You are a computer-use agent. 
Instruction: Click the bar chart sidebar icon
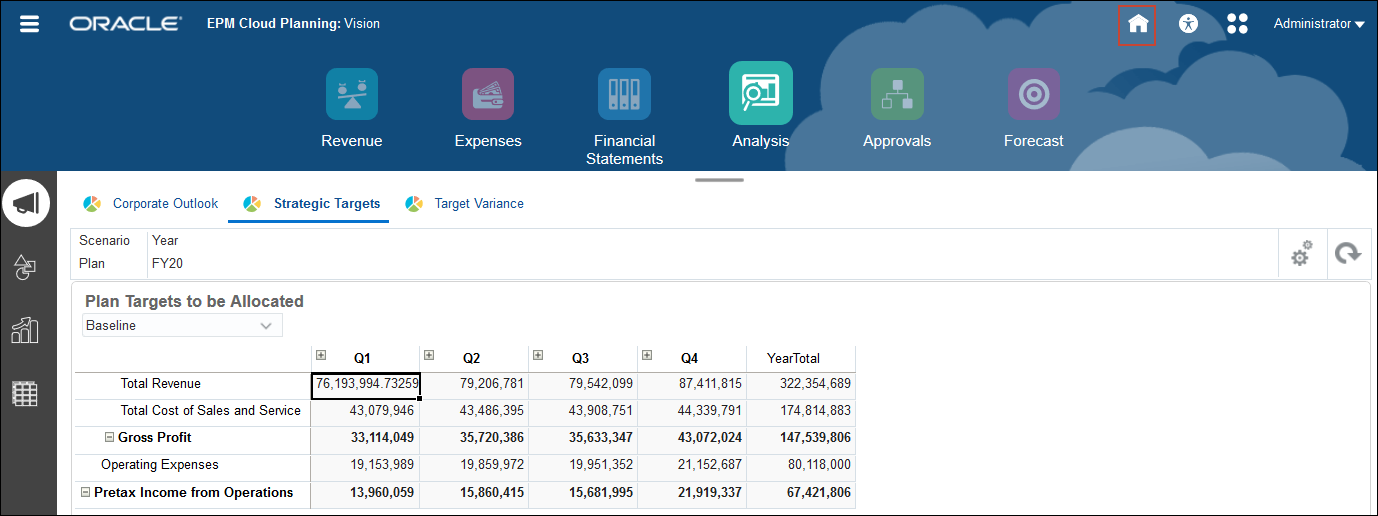[25, 330]
